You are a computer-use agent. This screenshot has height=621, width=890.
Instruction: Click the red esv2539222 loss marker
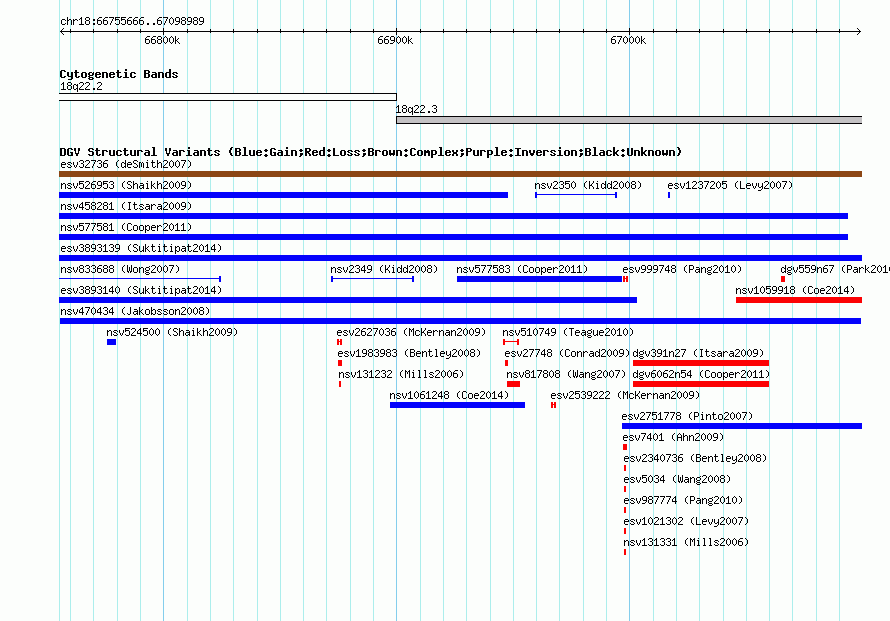pyautogui.click(x=553, y=405)
